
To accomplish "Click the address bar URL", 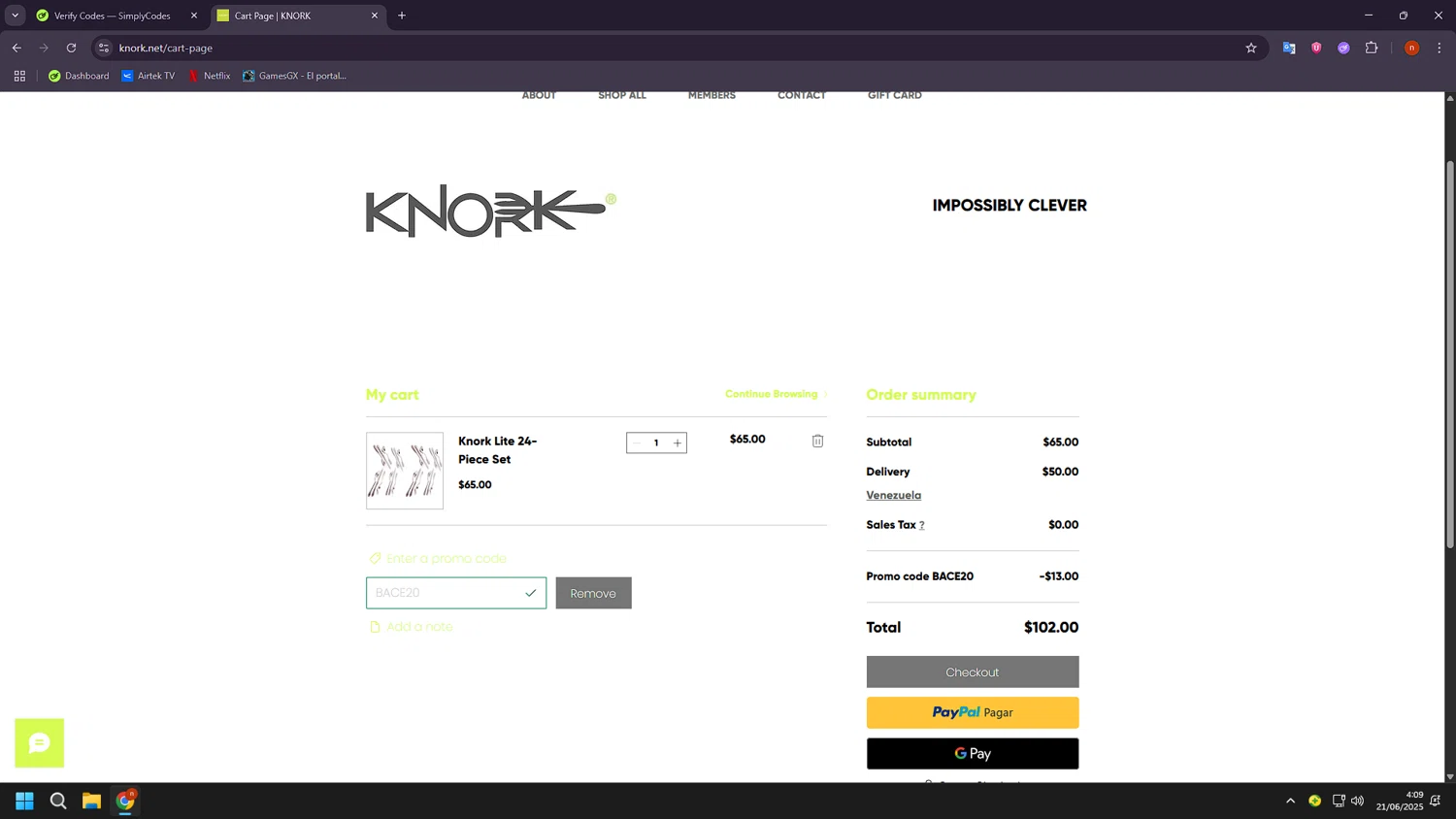I will (x=166, y=48).
